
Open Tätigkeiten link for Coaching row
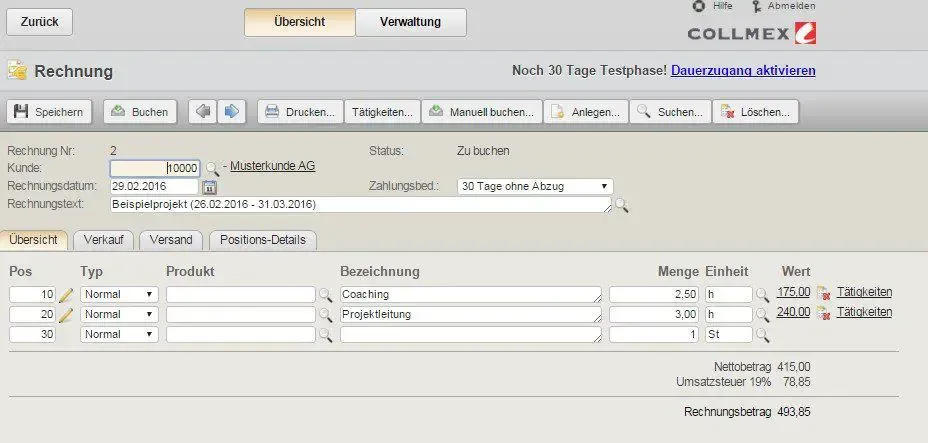coord(864,292)
